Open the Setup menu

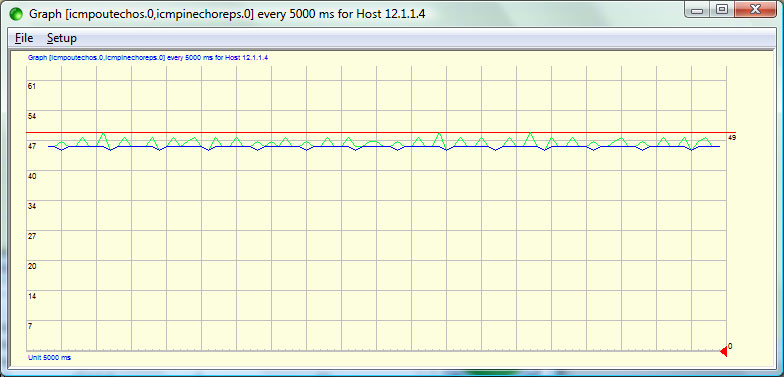[x=62, y=38]
